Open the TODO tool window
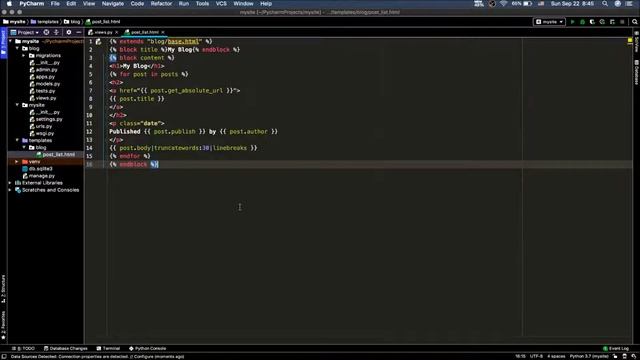 [x=24, y=349]
